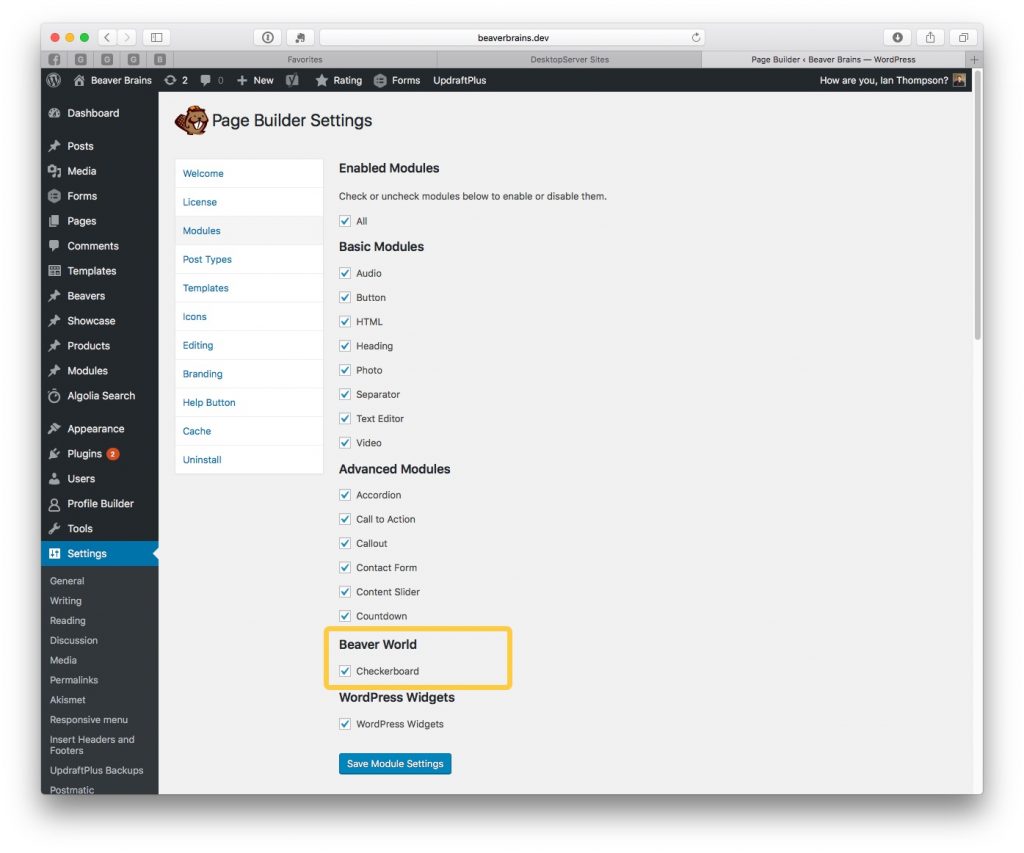Toggle the Countdown module checkbox
Viewport: 1024px width, 853px height.
click(x=345, y=616)
